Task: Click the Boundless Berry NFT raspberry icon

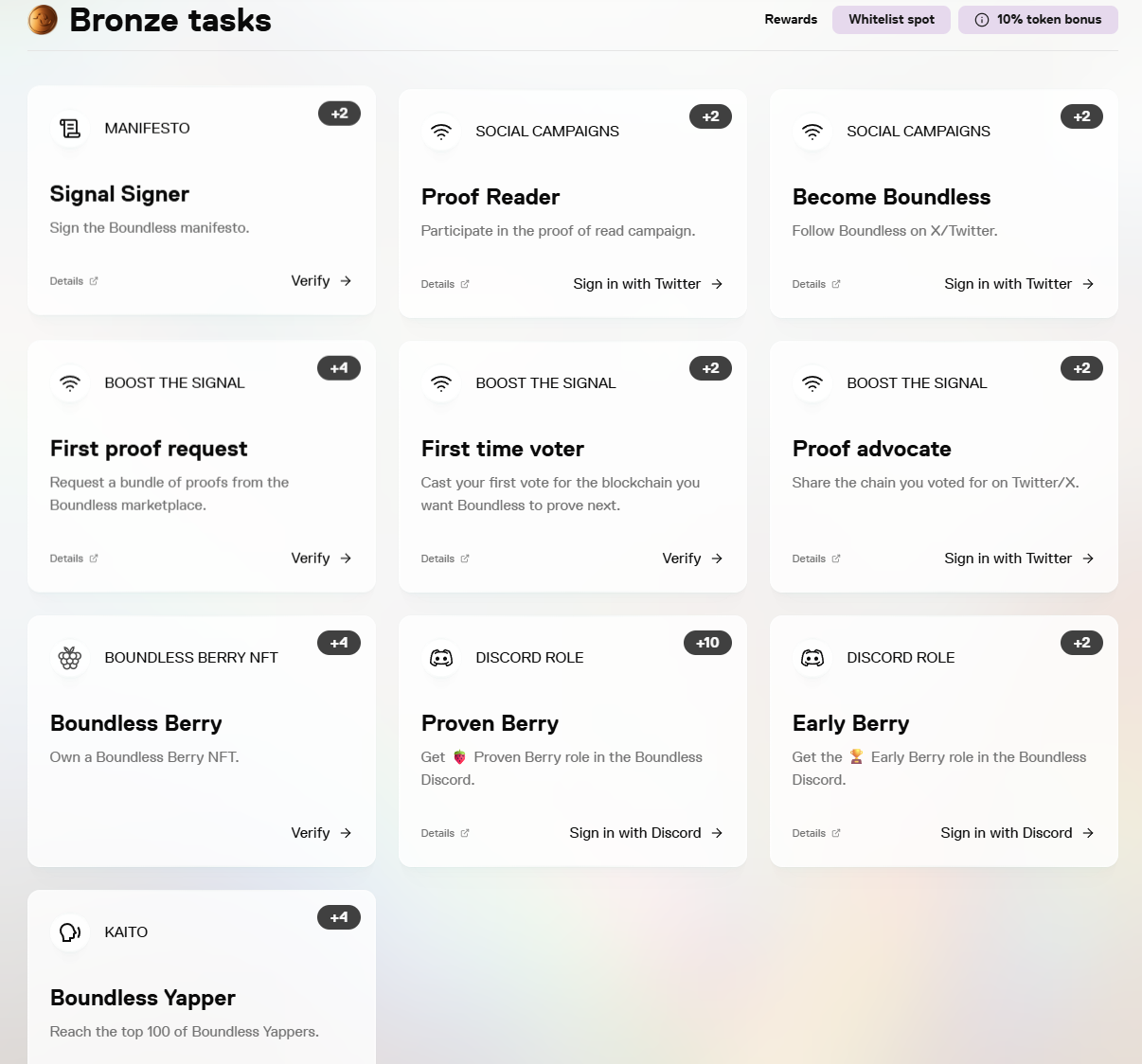Action: point(70,658)
